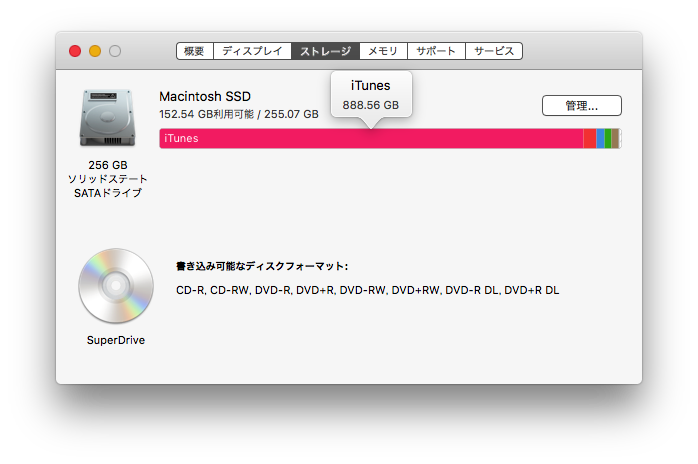Open the ディスプレイ tab
This screenshot has width=698, height=464.
tap(252, 51)
